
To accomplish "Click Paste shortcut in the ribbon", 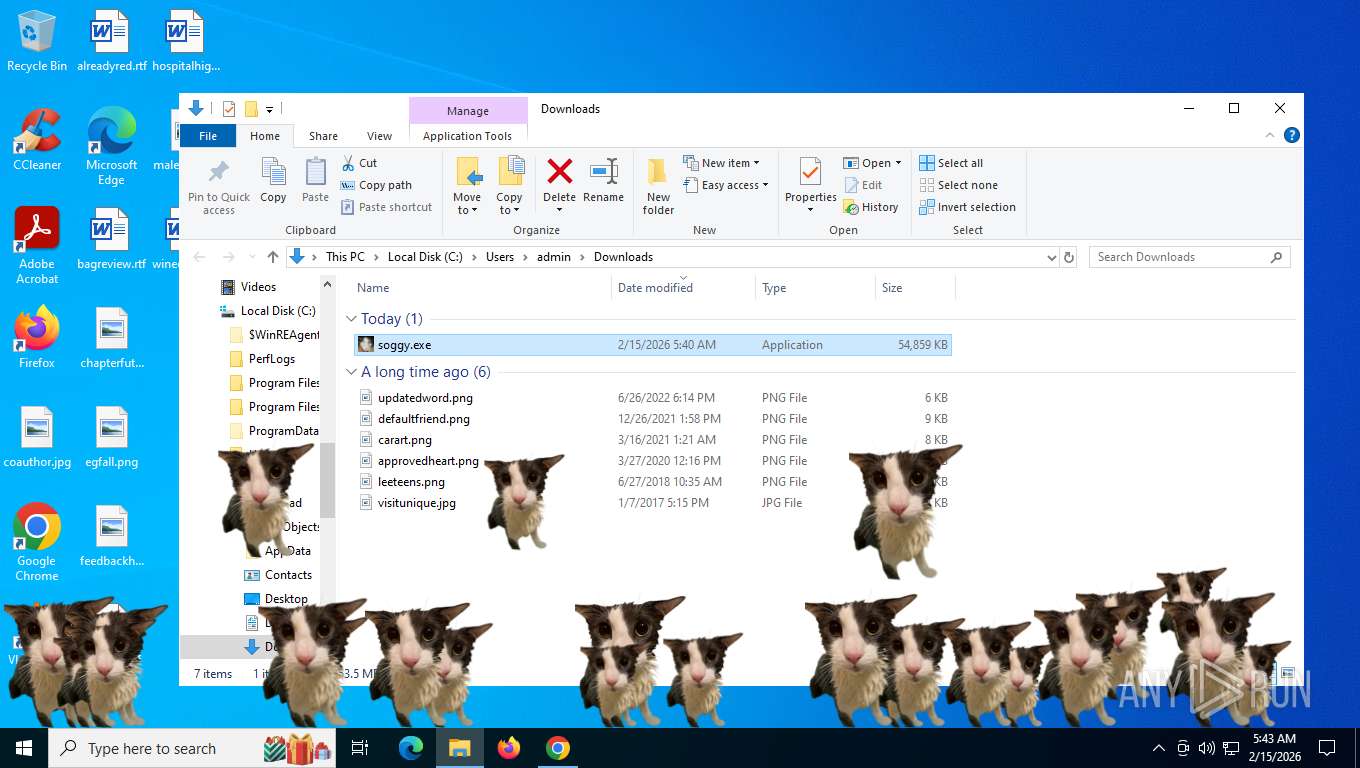I will tap(386, 207).
